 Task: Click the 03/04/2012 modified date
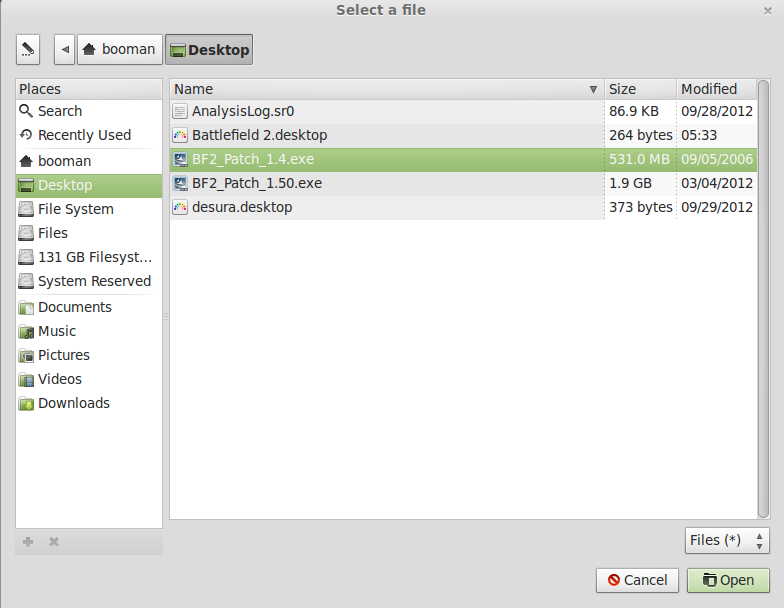[x=716, y=183]
